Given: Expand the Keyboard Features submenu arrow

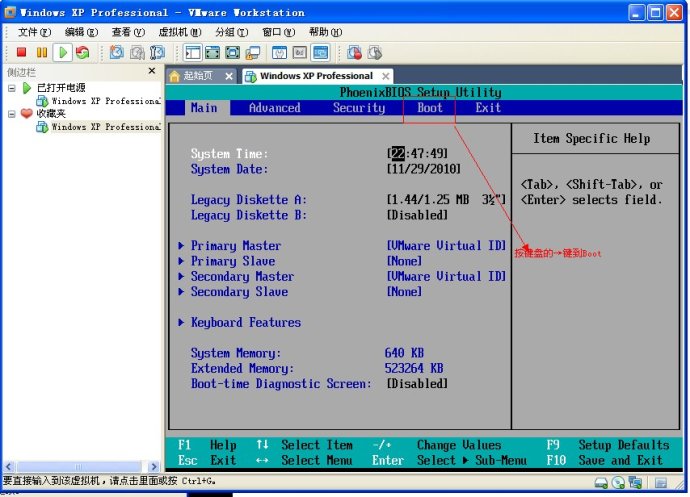Looking at the screenshot, I should coord(181,322).
